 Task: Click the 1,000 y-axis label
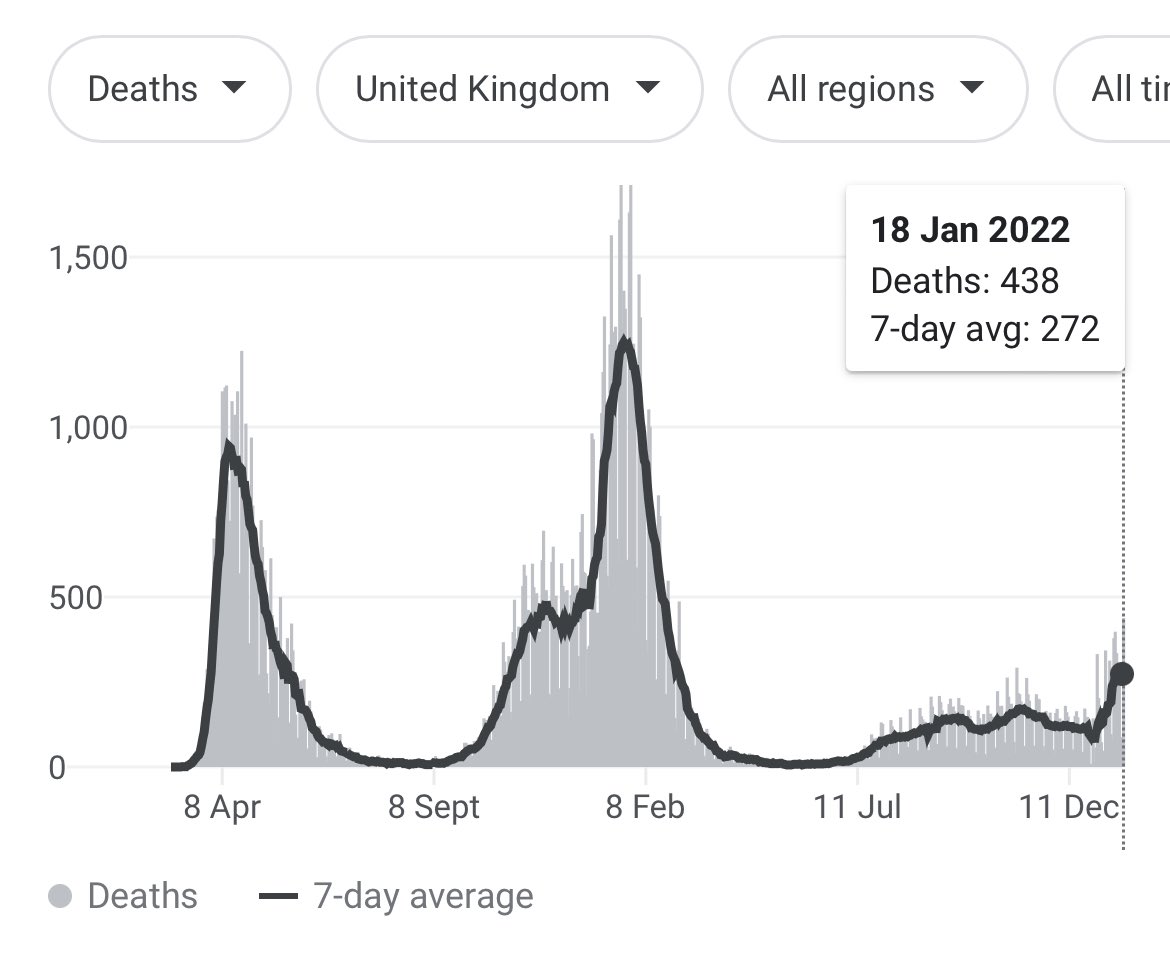[x=88, y=428]
